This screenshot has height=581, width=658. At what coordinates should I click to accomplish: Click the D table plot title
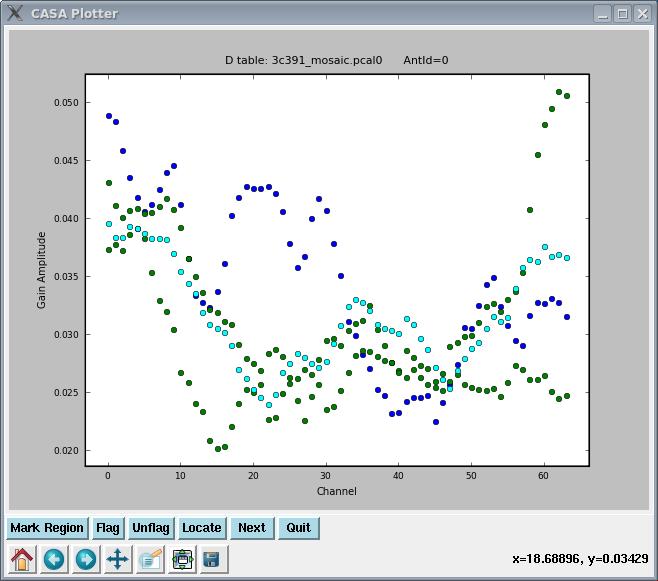[x=336, y=60]
